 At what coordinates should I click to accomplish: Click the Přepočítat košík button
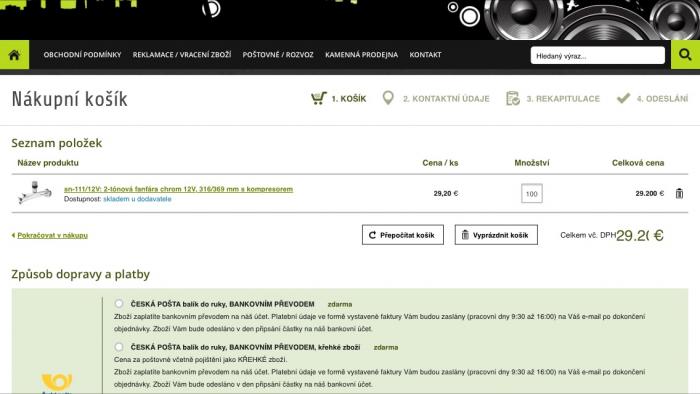(403, 235)
